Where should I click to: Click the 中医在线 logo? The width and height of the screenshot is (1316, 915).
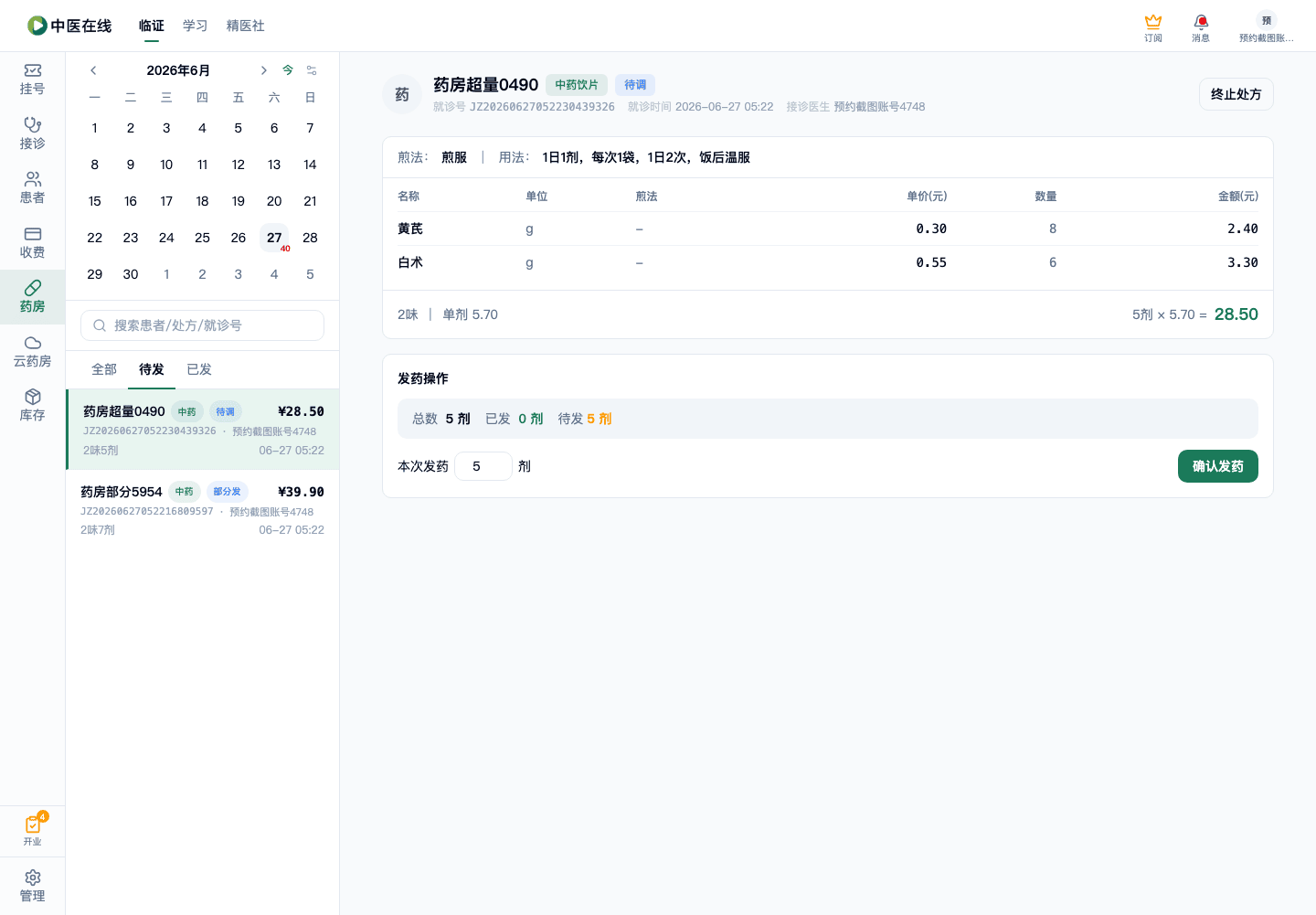[69, 26]
